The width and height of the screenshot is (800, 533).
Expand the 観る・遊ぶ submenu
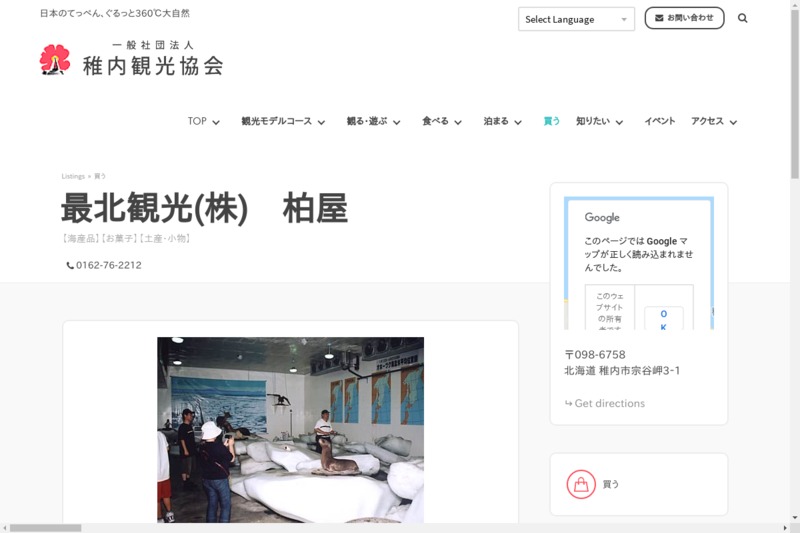396,122
